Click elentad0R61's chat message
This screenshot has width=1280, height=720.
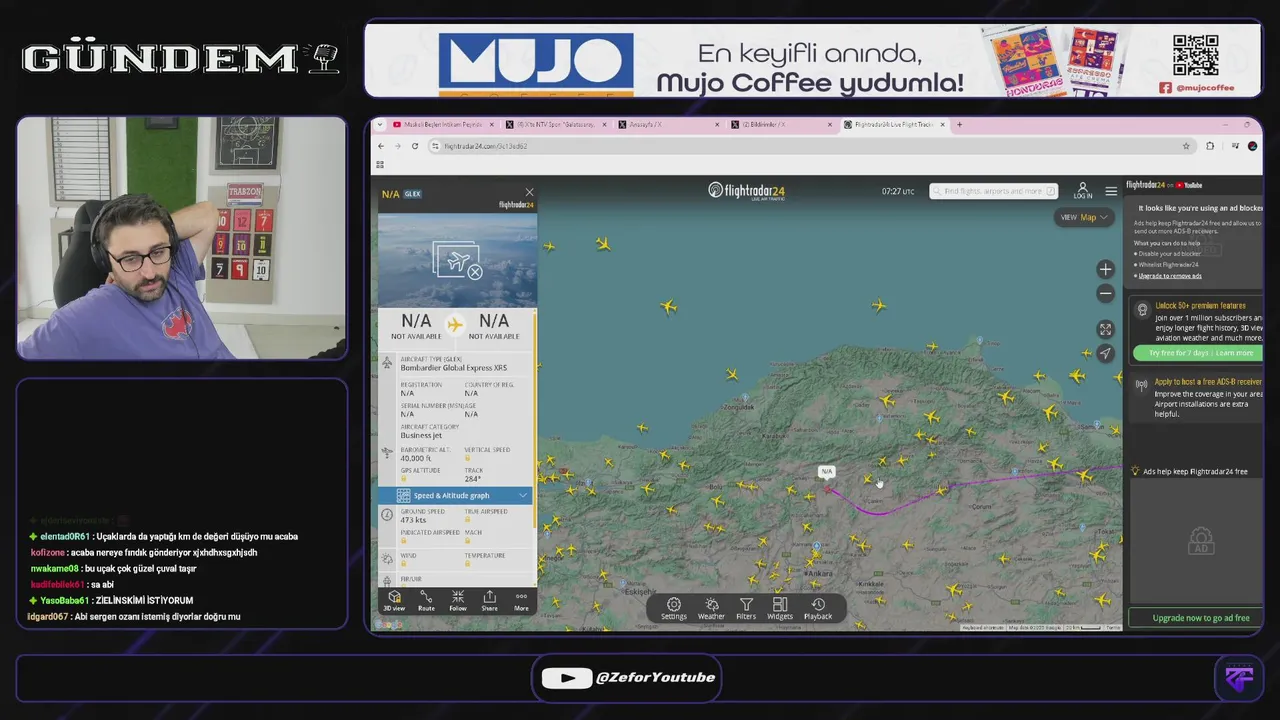pyautogui.click(x=163, y=536)
